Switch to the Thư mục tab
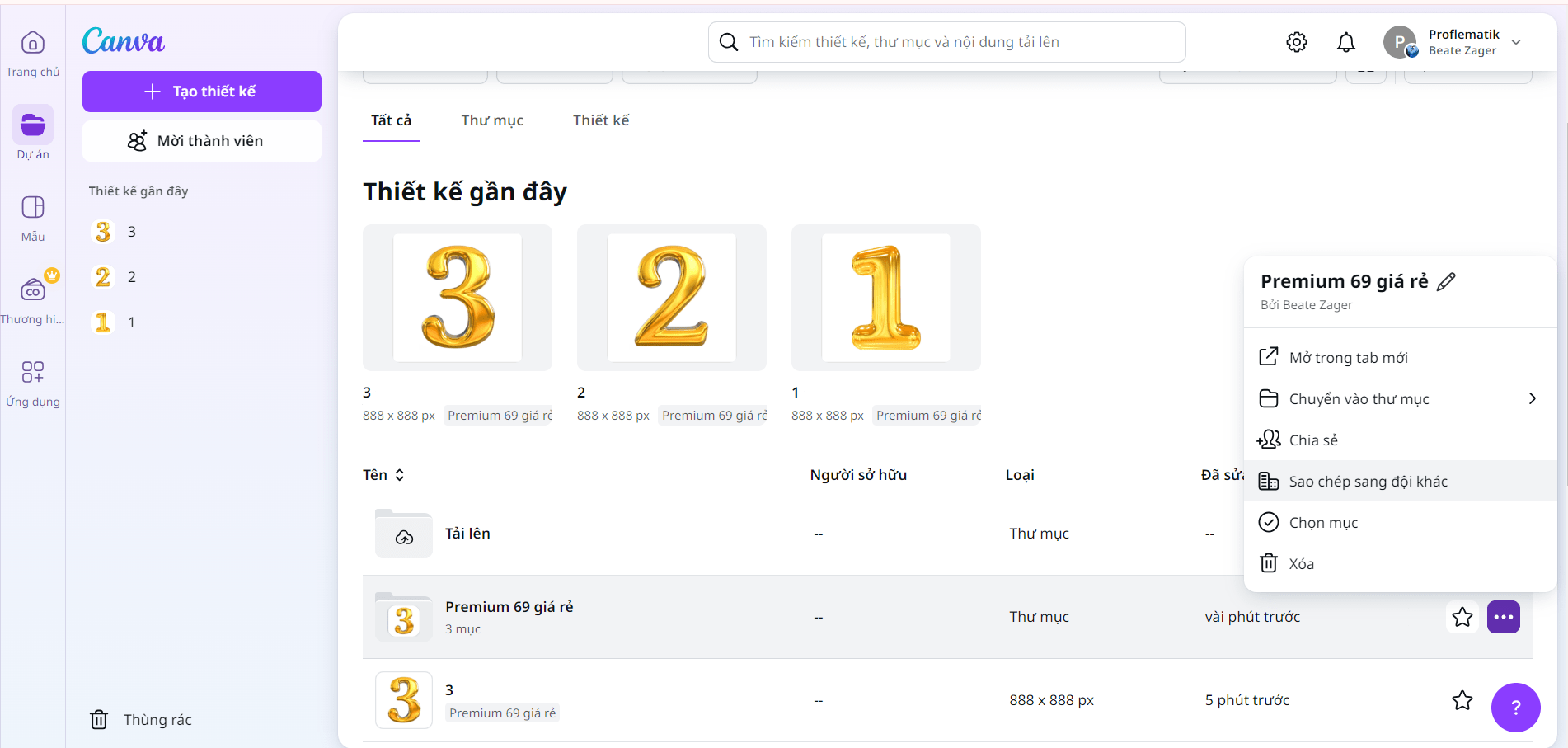The image size is (1568, 748). click(492, 120)
